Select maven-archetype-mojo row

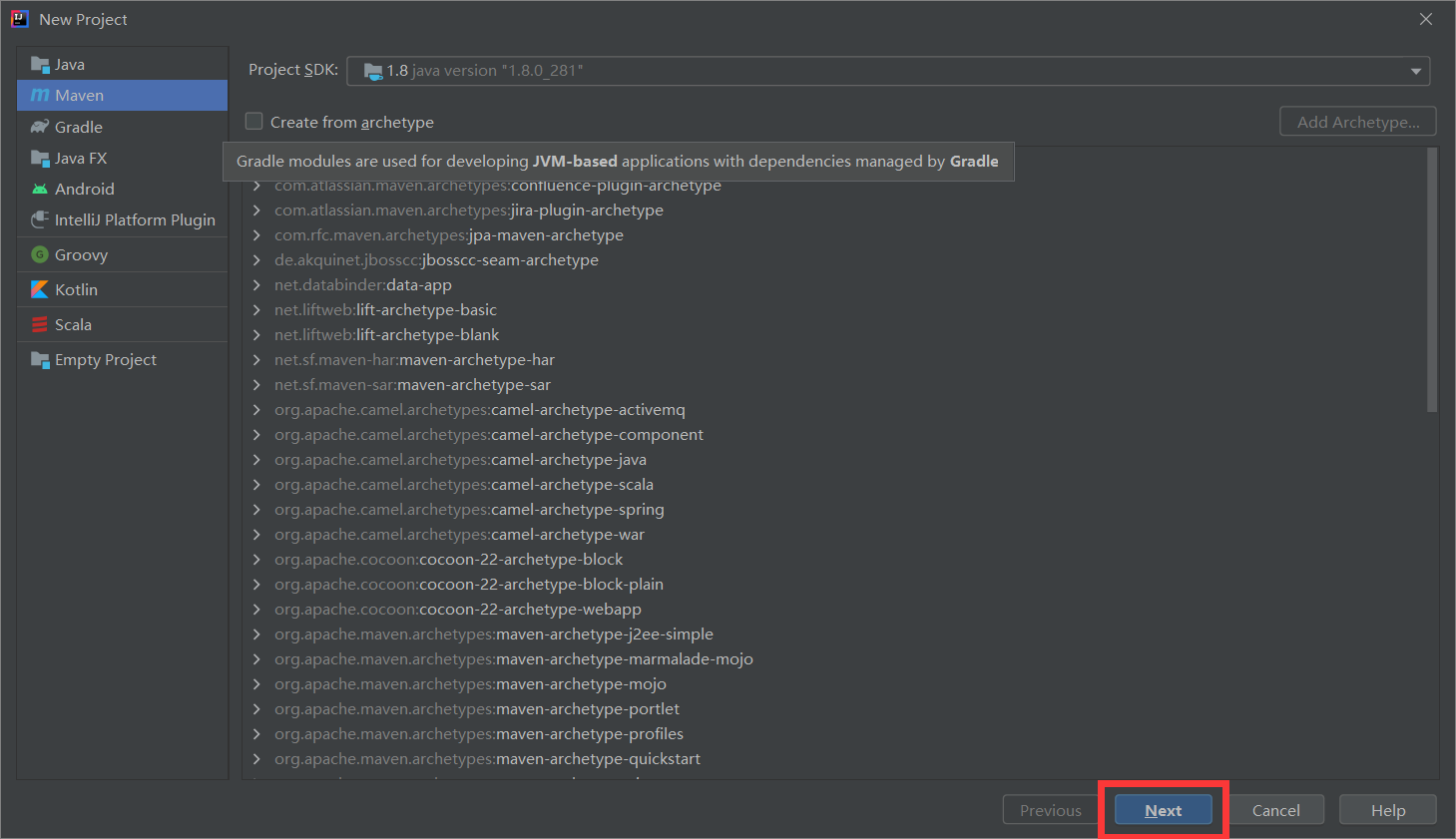[x=834, y=684]
